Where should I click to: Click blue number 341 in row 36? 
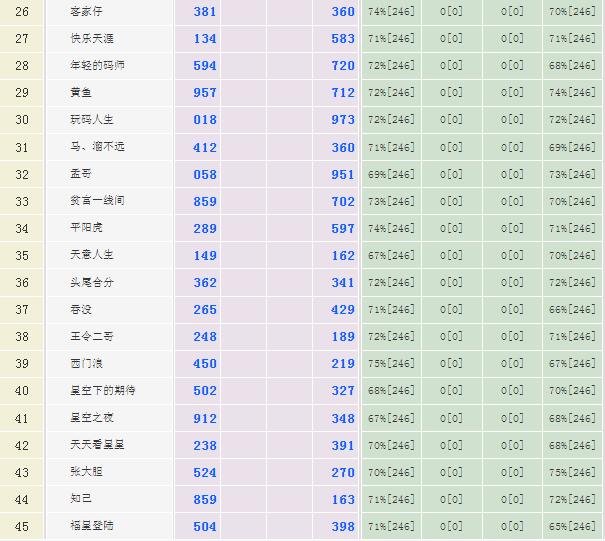[x=343, y=283]
